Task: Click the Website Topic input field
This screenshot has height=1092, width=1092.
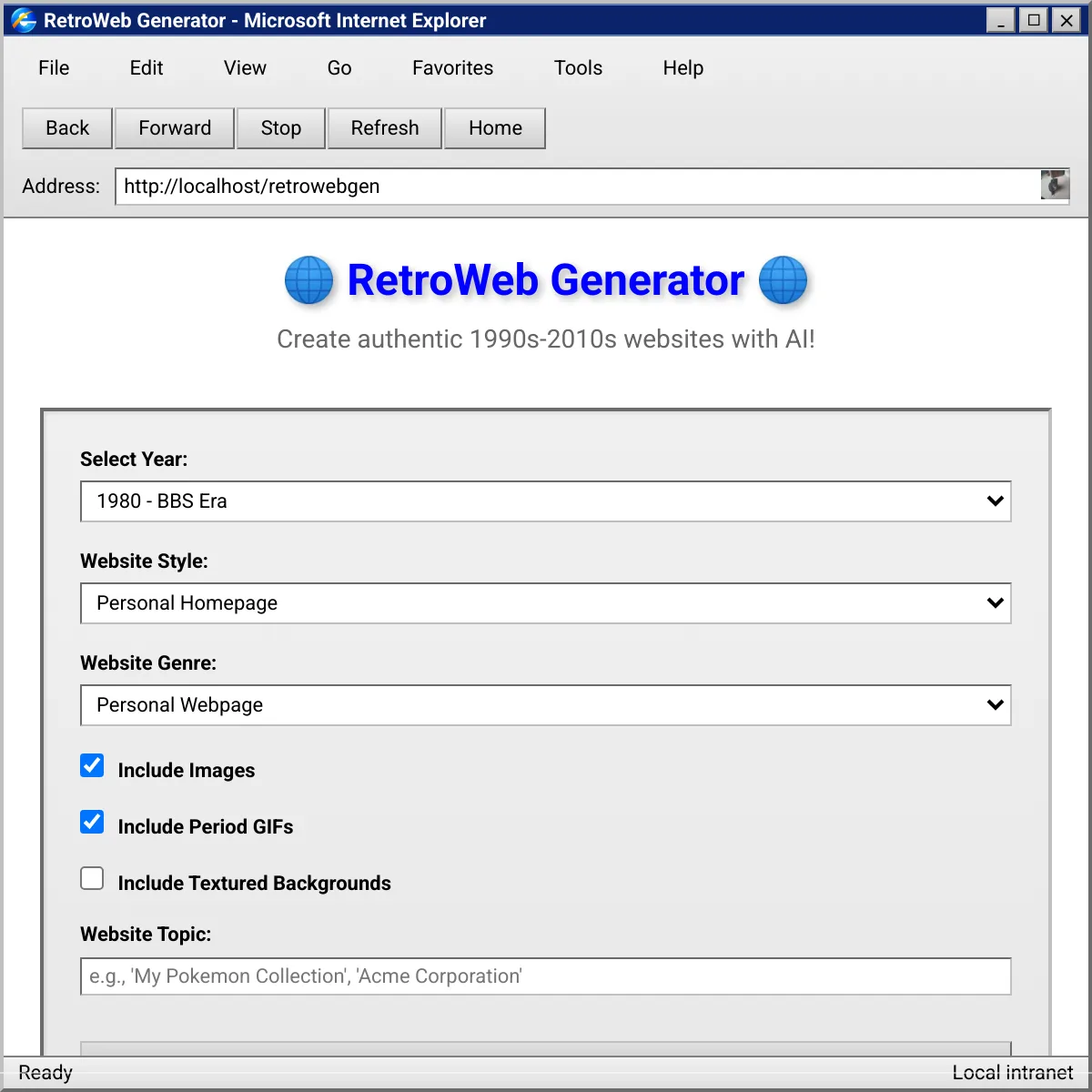Action: point(546,976)
